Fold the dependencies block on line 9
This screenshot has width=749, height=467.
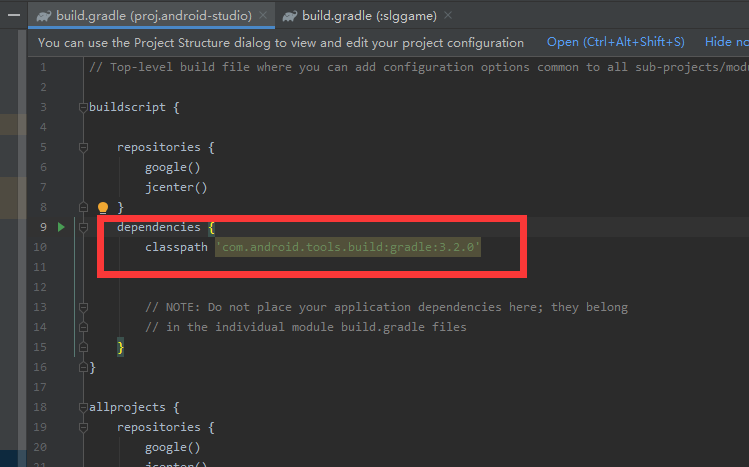[83, 227]
